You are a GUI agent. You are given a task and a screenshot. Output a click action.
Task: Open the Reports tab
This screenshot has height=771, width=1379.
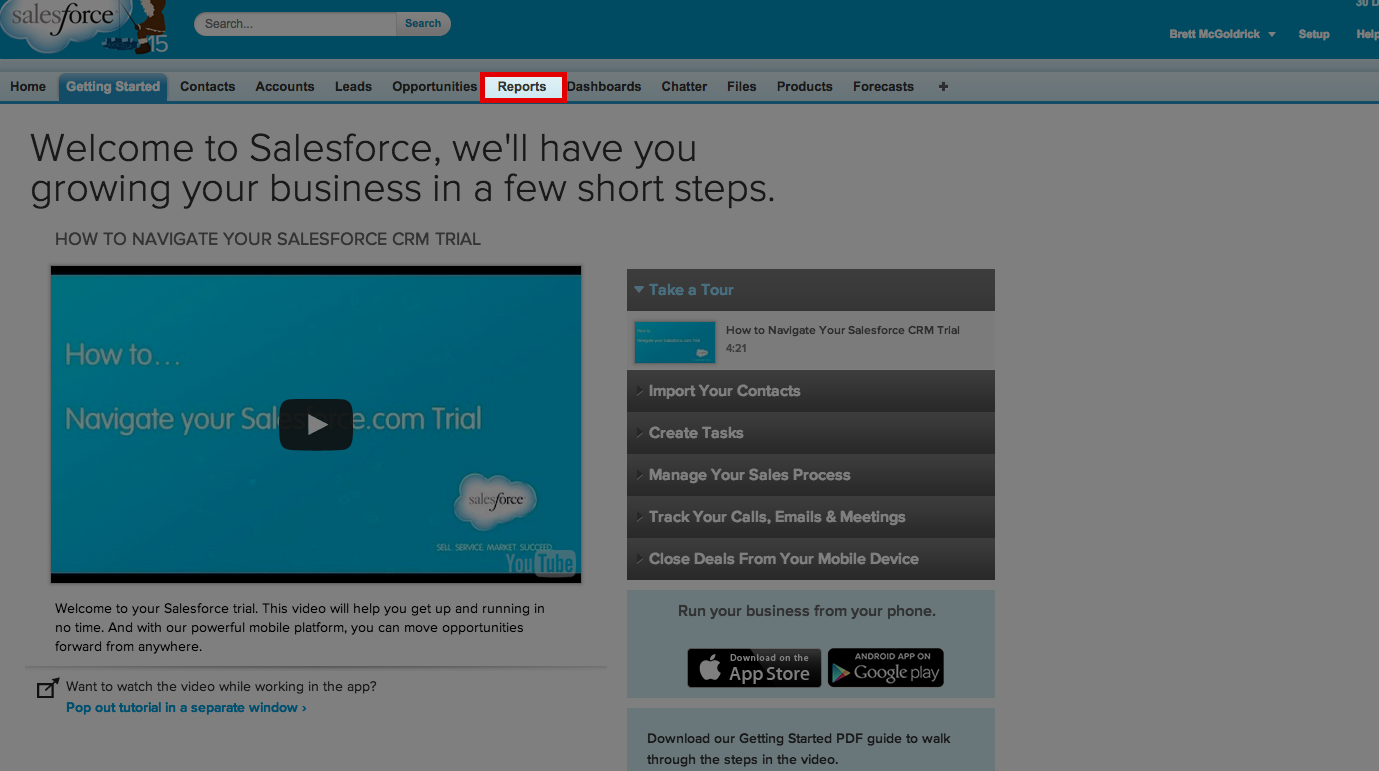pyautogui.click(x=523, y=87)
